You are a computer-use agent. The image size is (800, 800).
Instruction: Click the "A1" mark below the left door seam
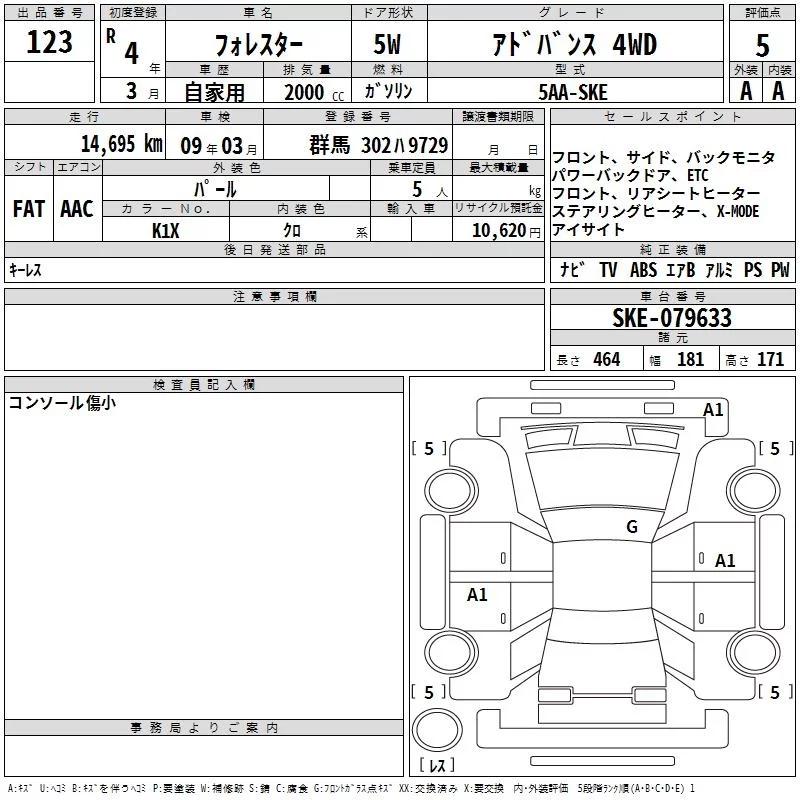point(477,594)
